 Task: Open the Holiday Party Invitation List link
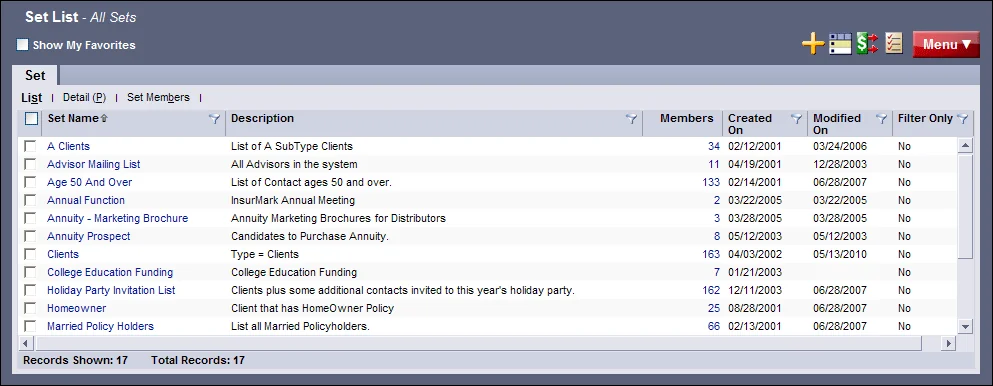tap(111, 290)
